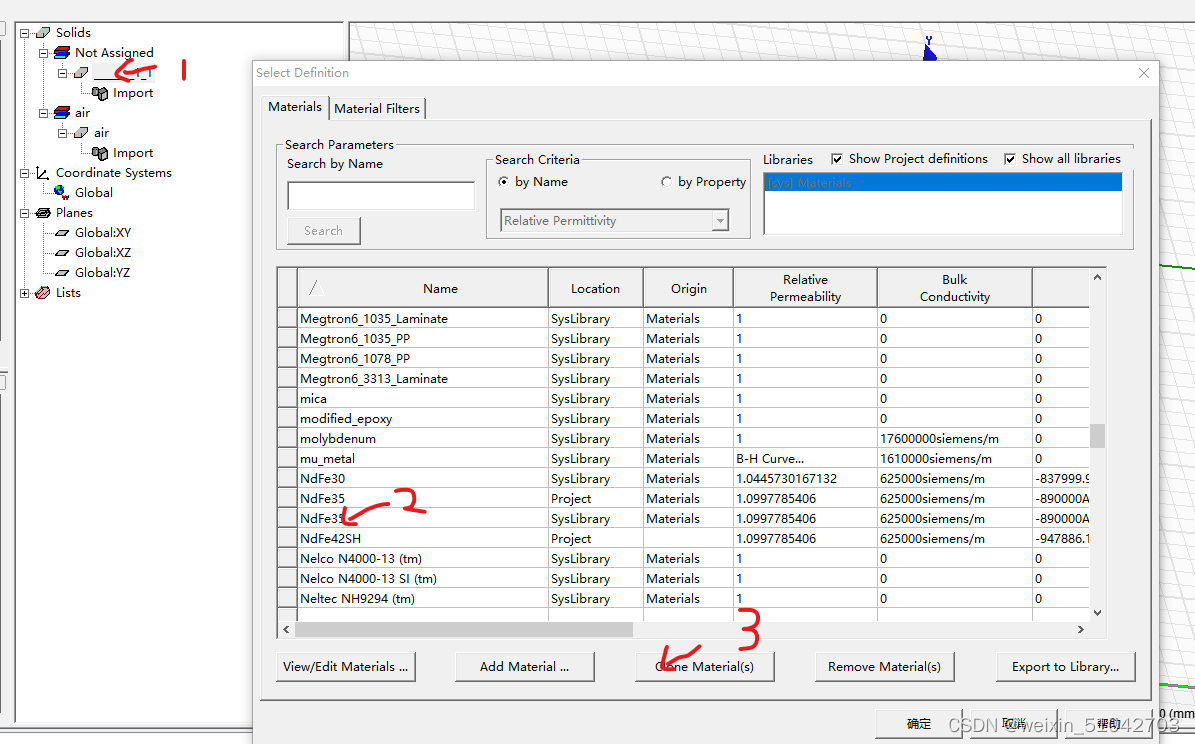Viewport: 1195px width, 744px height.
Task: Switch to the Material Filters tab
Action: pyautogui.click(x=377, y=107)
